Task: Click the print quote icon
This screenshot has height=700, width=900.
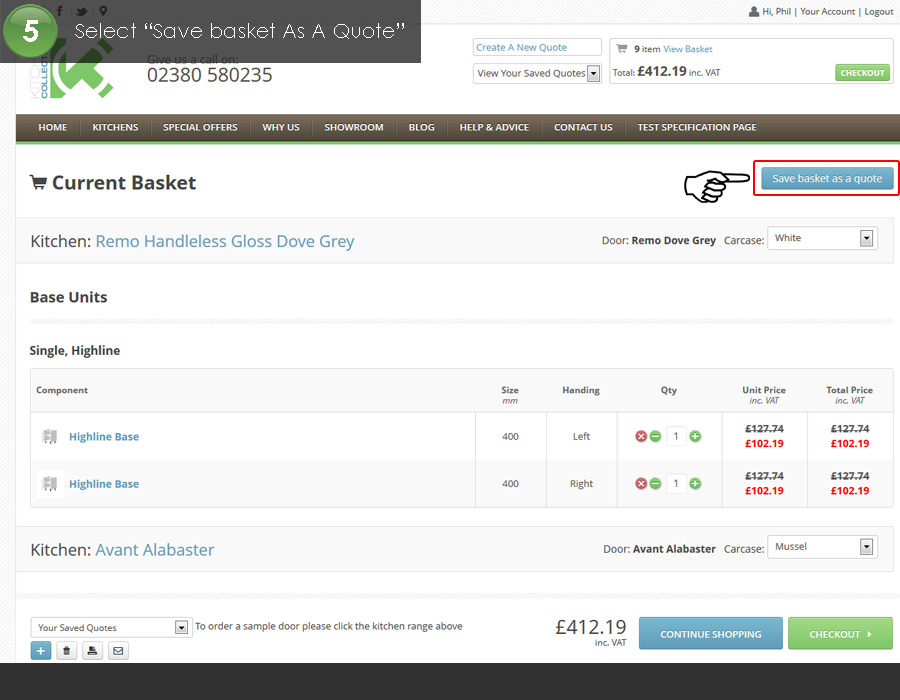Action: coord(92,651)
